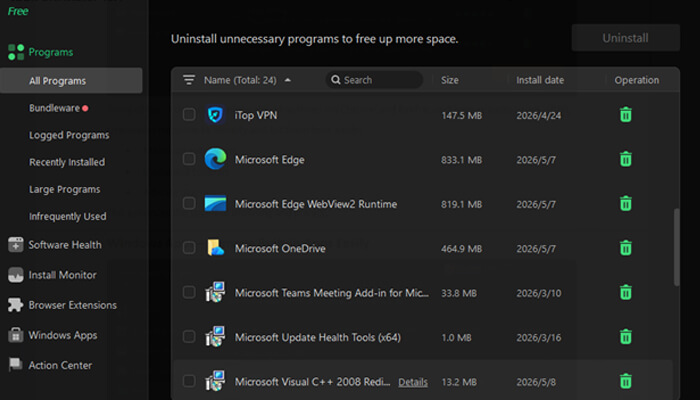Check the Microsoft Edge checkbox
Viewport: 700px width, 400px height.
click(189, 159)
